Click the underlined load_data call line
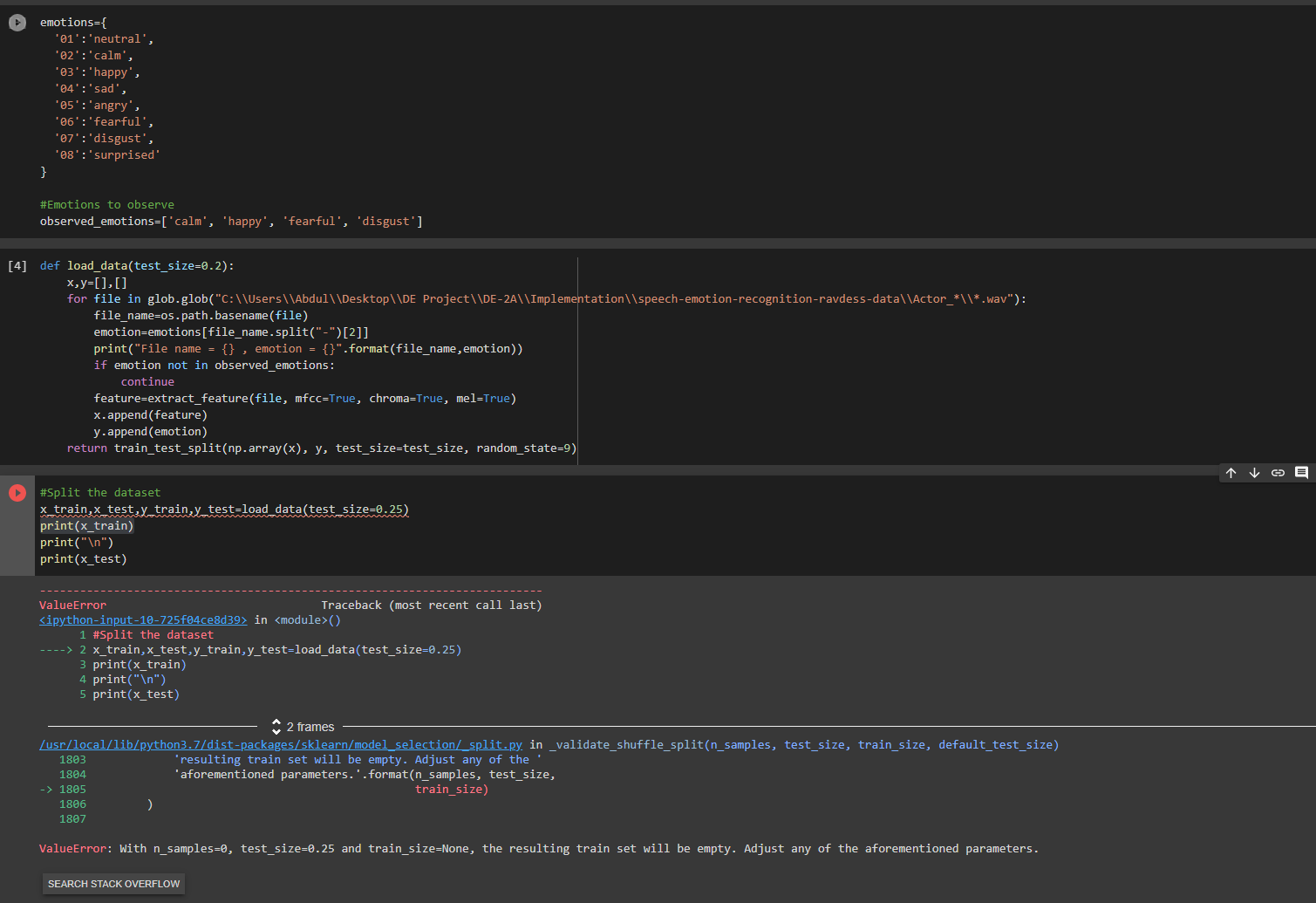1316x903 pixels. click(222, 509)
